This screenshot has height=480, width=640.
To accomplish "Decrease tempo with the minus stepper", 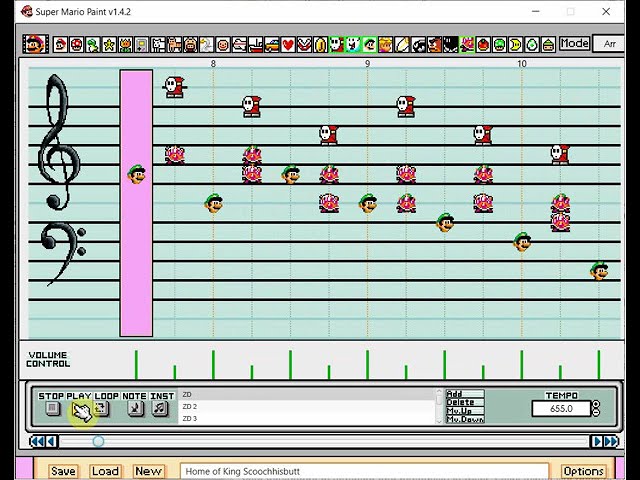I will tap(596, 412).
